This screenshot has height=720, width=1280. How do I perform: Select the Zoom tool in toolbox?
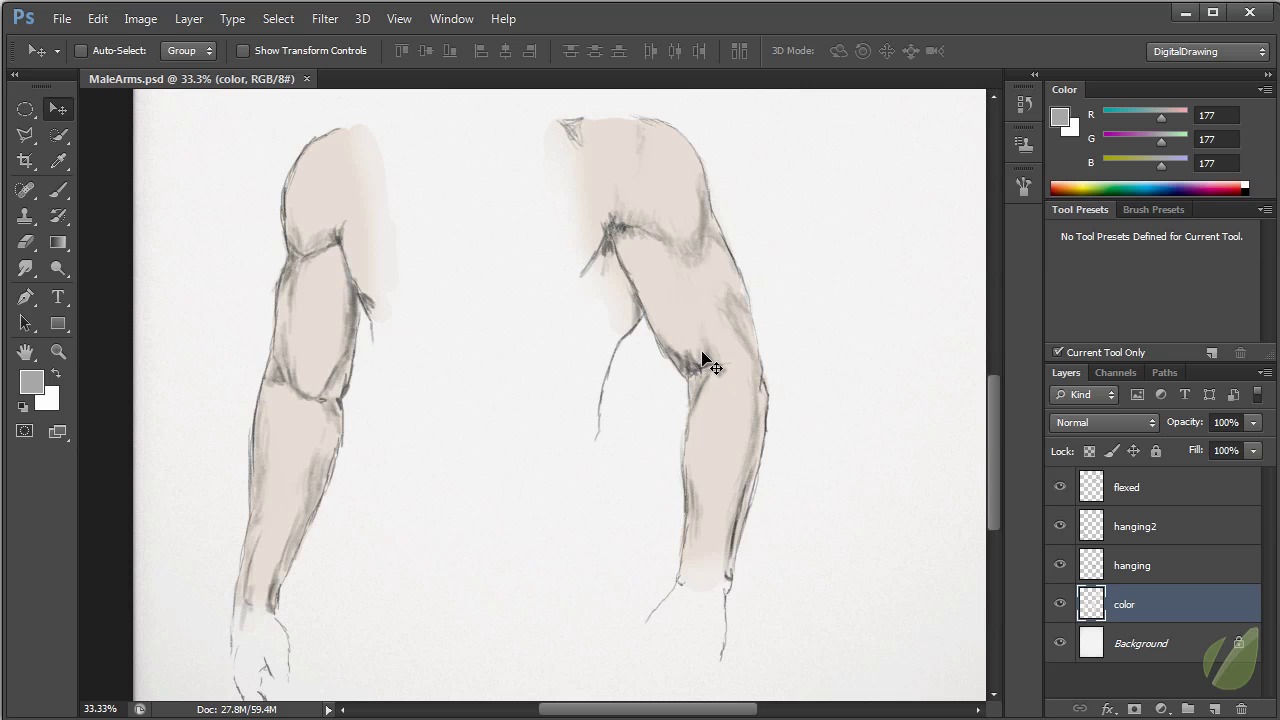click(x=58, y=352)
